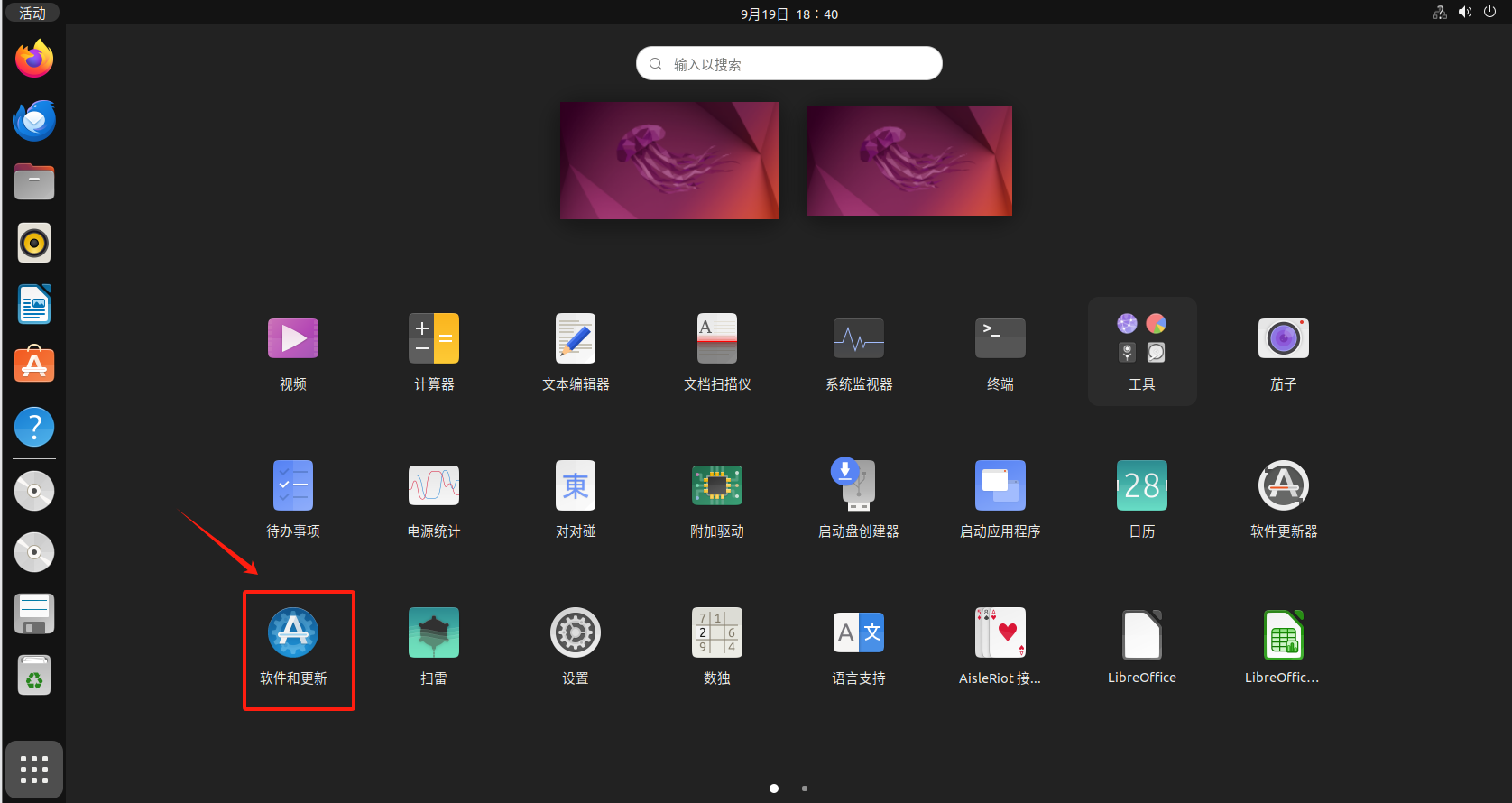The image size is (1512, 803).
Task: Switch to the first app grid page
Action: (774, 789)
